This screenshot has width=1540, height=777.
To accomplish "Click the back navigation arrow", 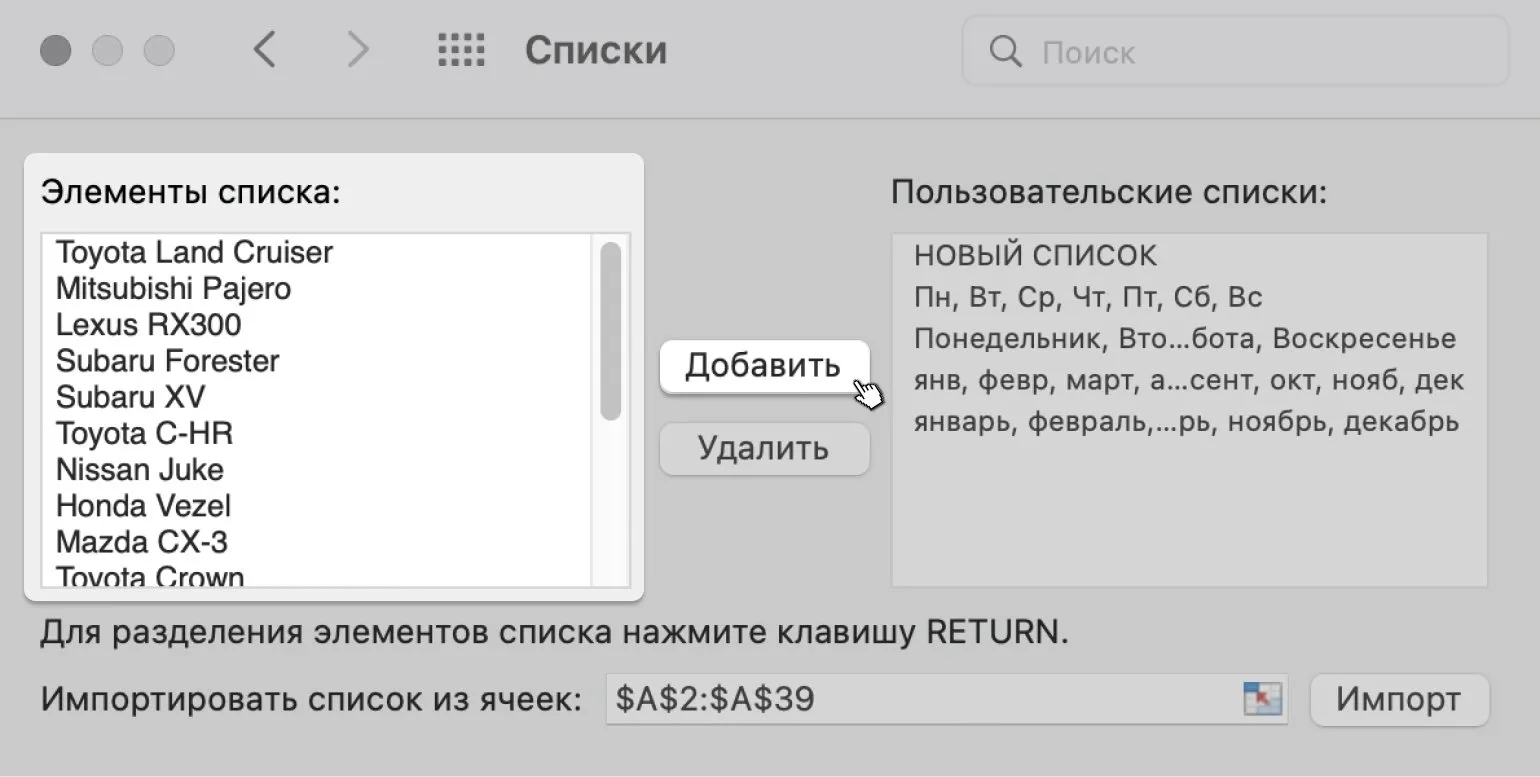I will tap(264, 50).
